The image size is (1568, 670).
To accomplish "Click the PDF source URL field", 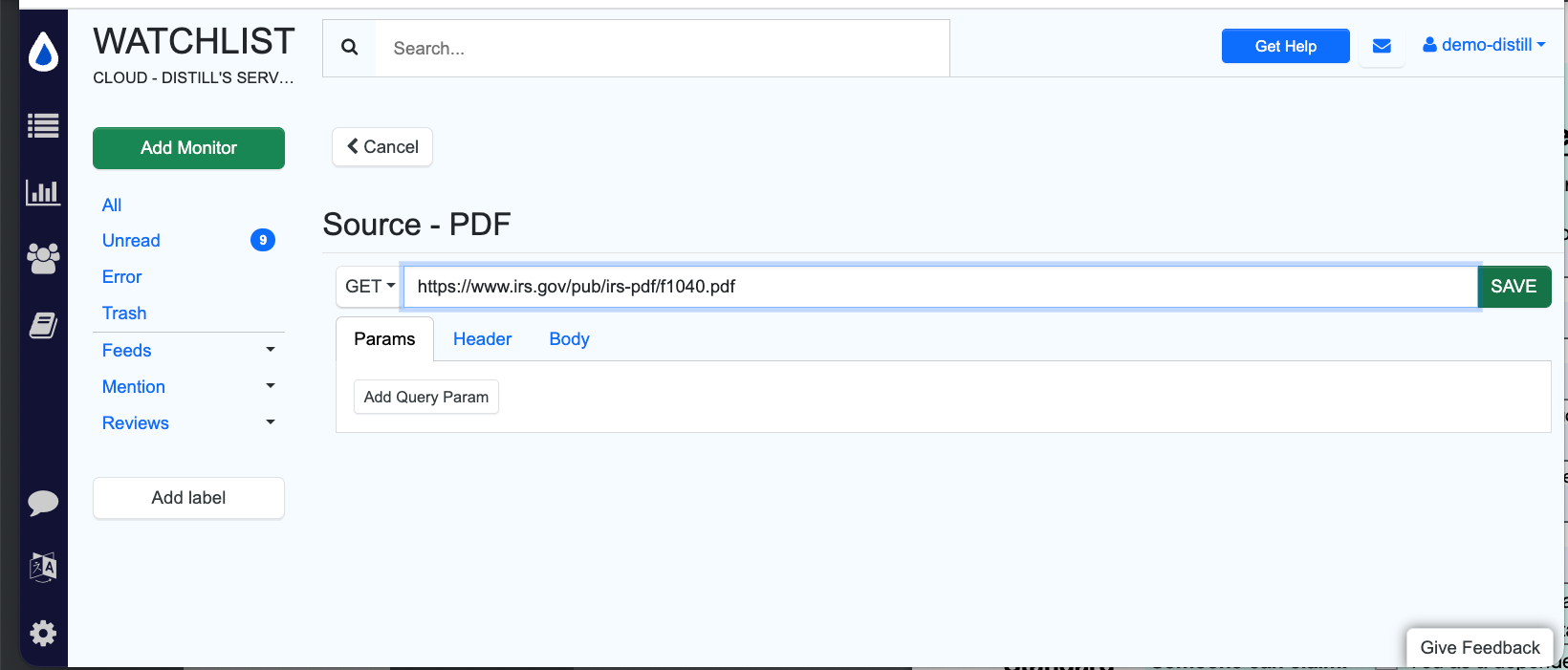I will [941, 287].
